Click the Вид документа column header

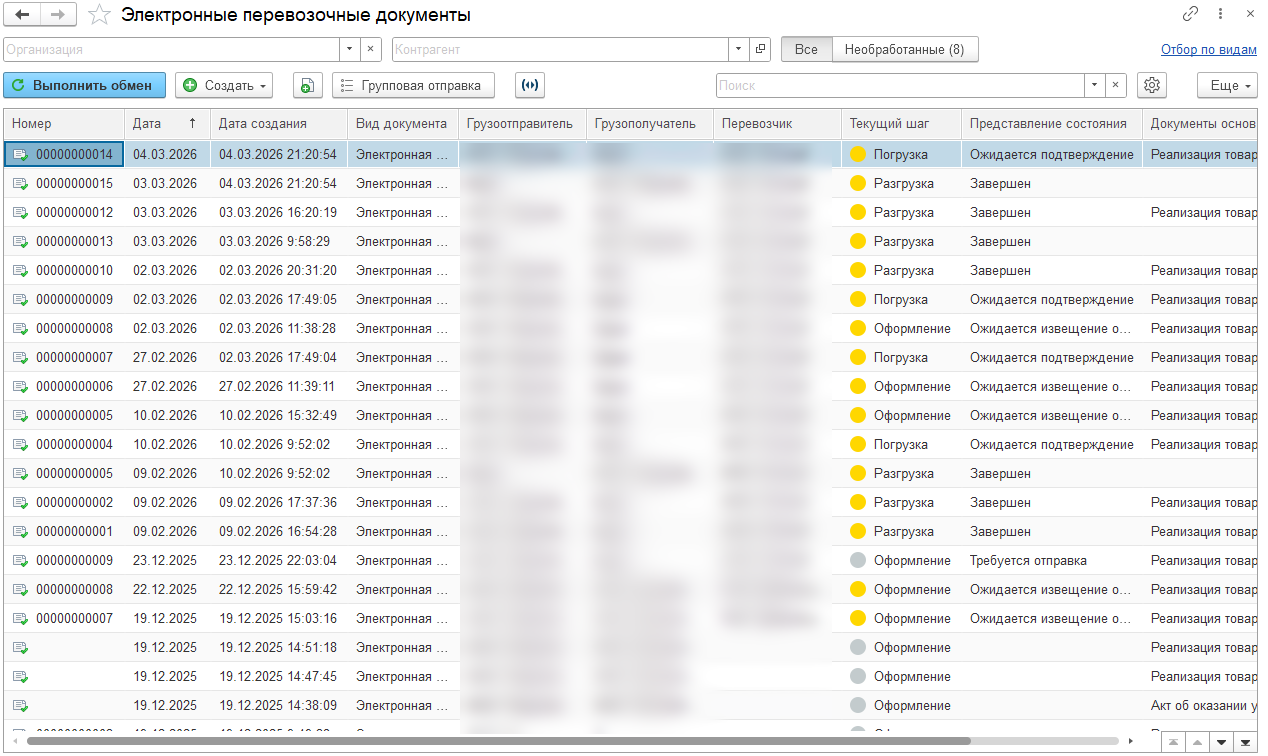403,124
